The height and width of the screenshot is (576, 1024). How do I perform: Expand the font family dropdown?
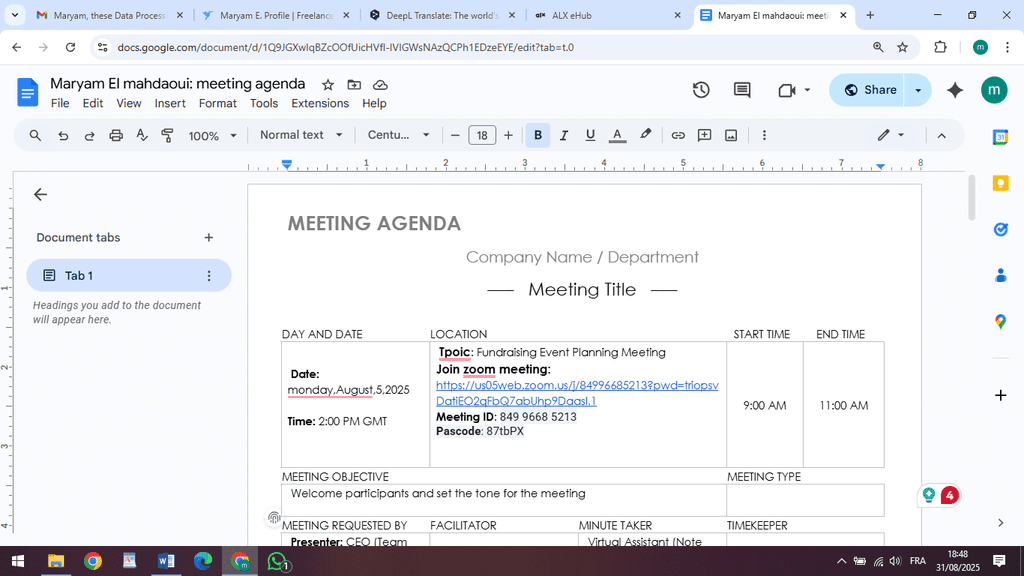(x=398, y=135)
